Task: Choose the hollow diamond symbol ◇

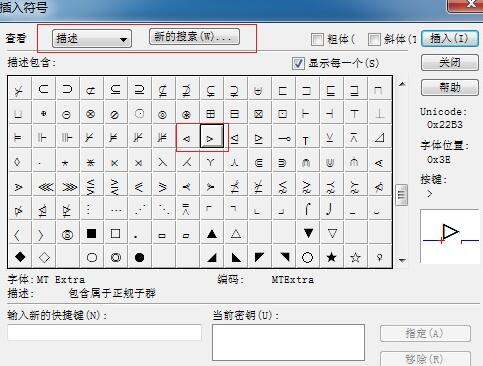Action: tap(44, 257)
